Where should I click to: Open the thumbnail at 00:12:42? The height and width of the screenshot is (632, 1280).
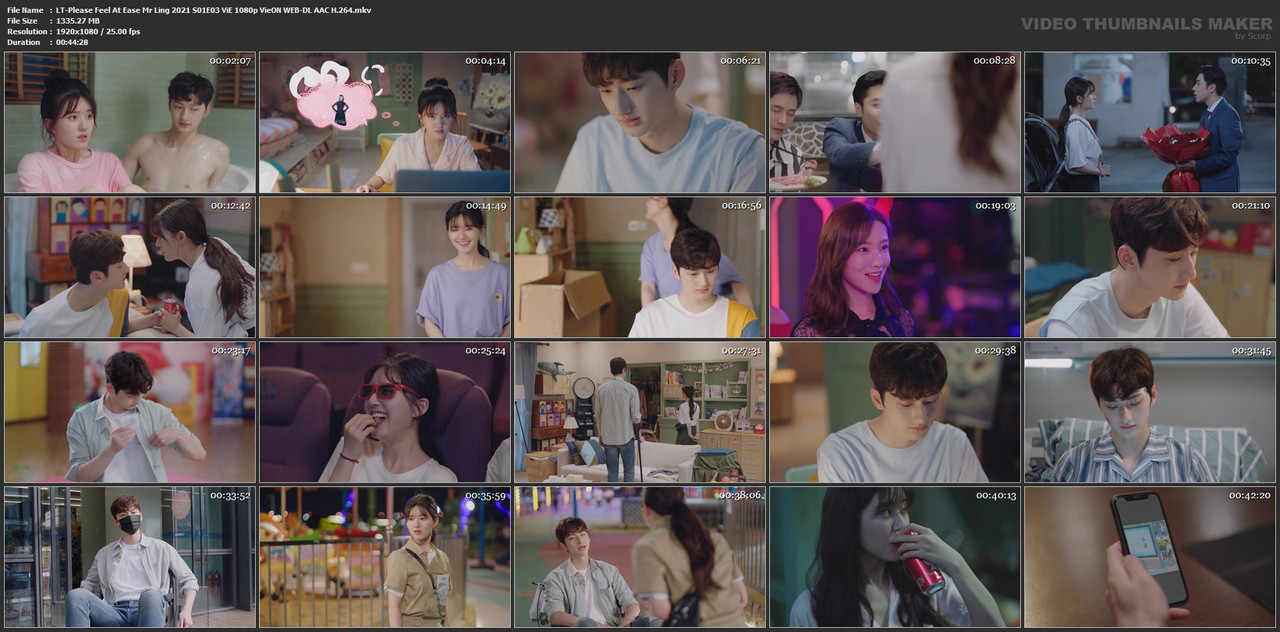[130, 267]
